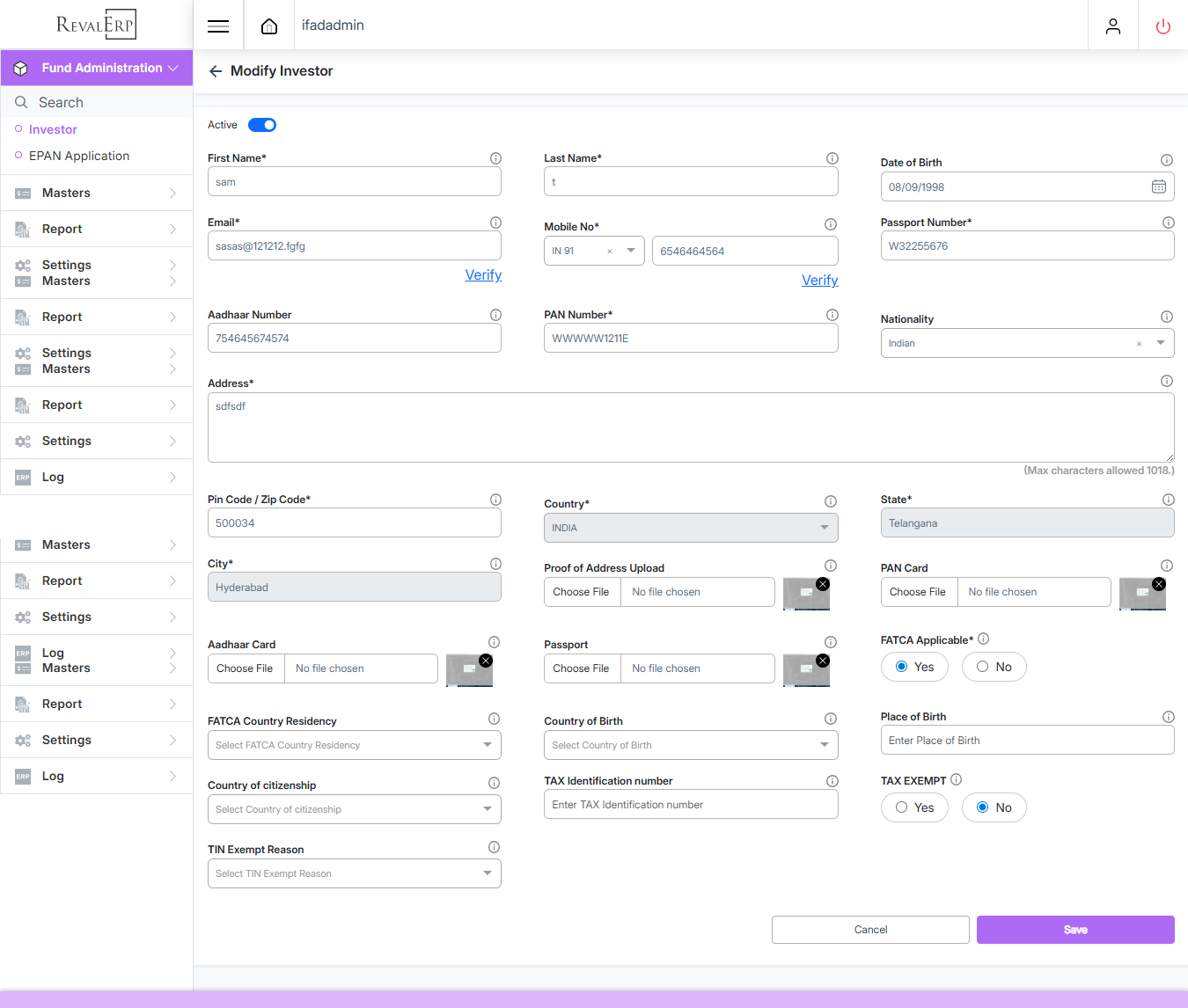1188x1008 pixels.
Task: Open the hamburger navigation menu
Action: click(218, 26)
